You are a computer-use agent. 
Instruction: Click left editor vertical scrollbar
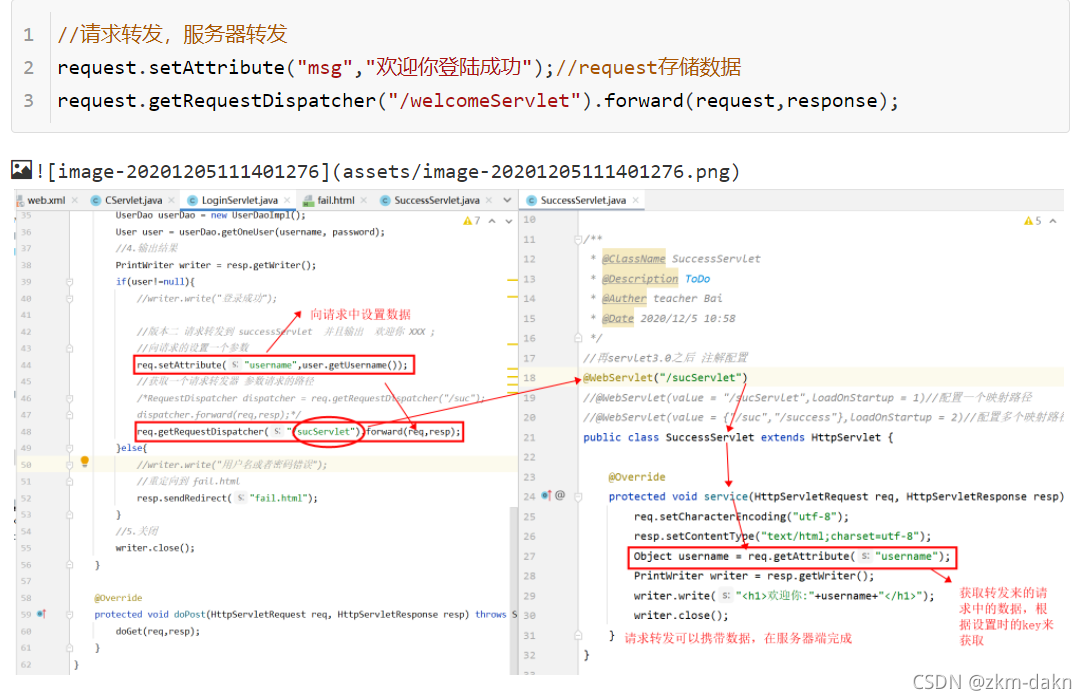[514, 589]
